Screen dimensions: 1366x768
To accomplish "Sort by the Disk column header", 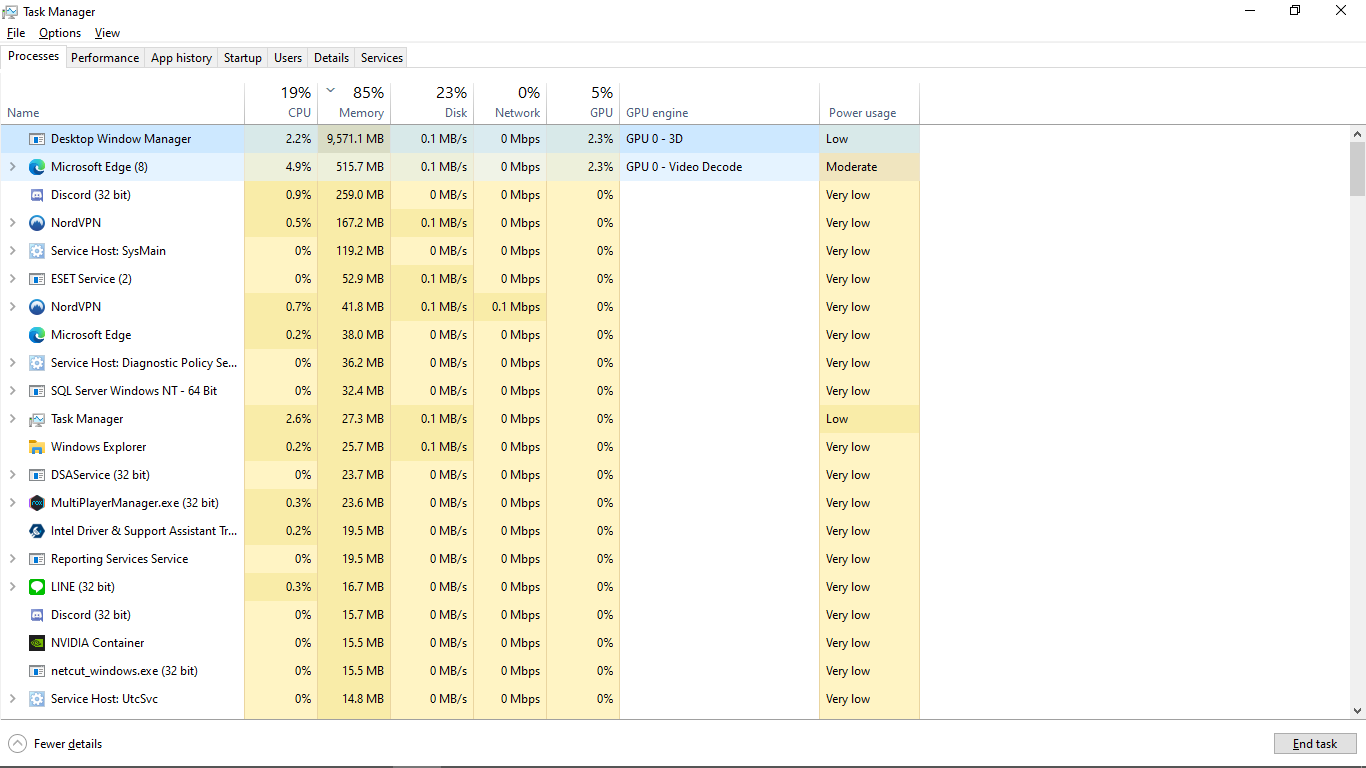I will pyautogui.click(x=432, y=103).
